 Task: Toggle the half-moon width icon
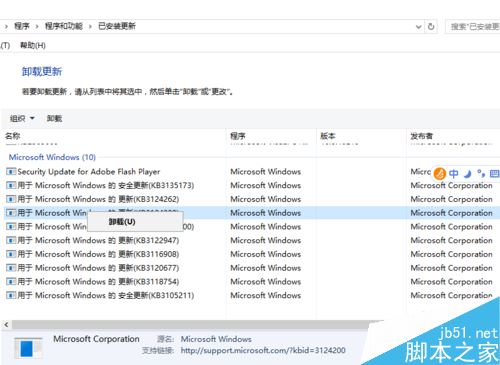(x=468, y=174)
